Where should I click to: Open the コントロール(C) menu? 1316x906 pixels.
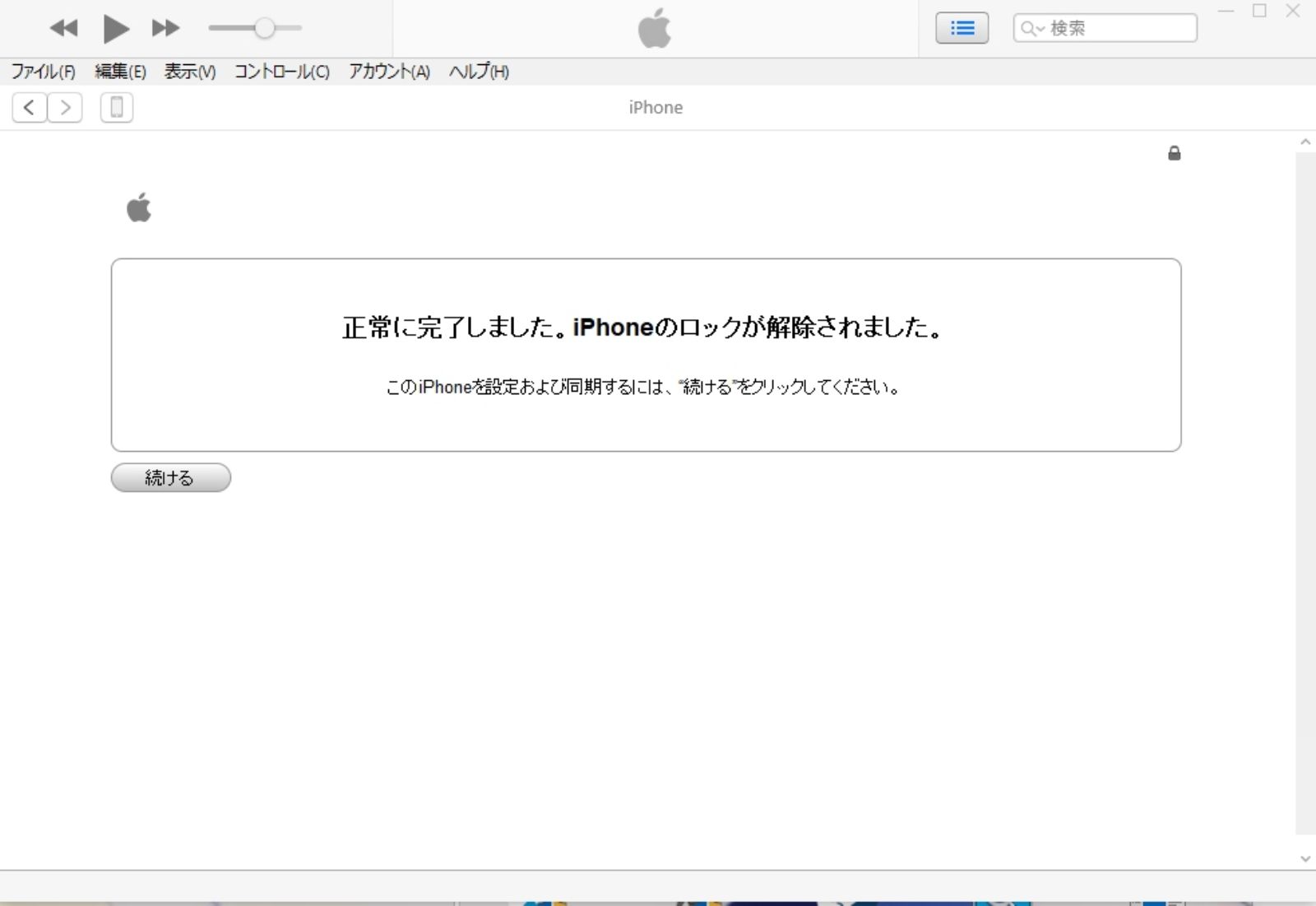pos(282,72)
